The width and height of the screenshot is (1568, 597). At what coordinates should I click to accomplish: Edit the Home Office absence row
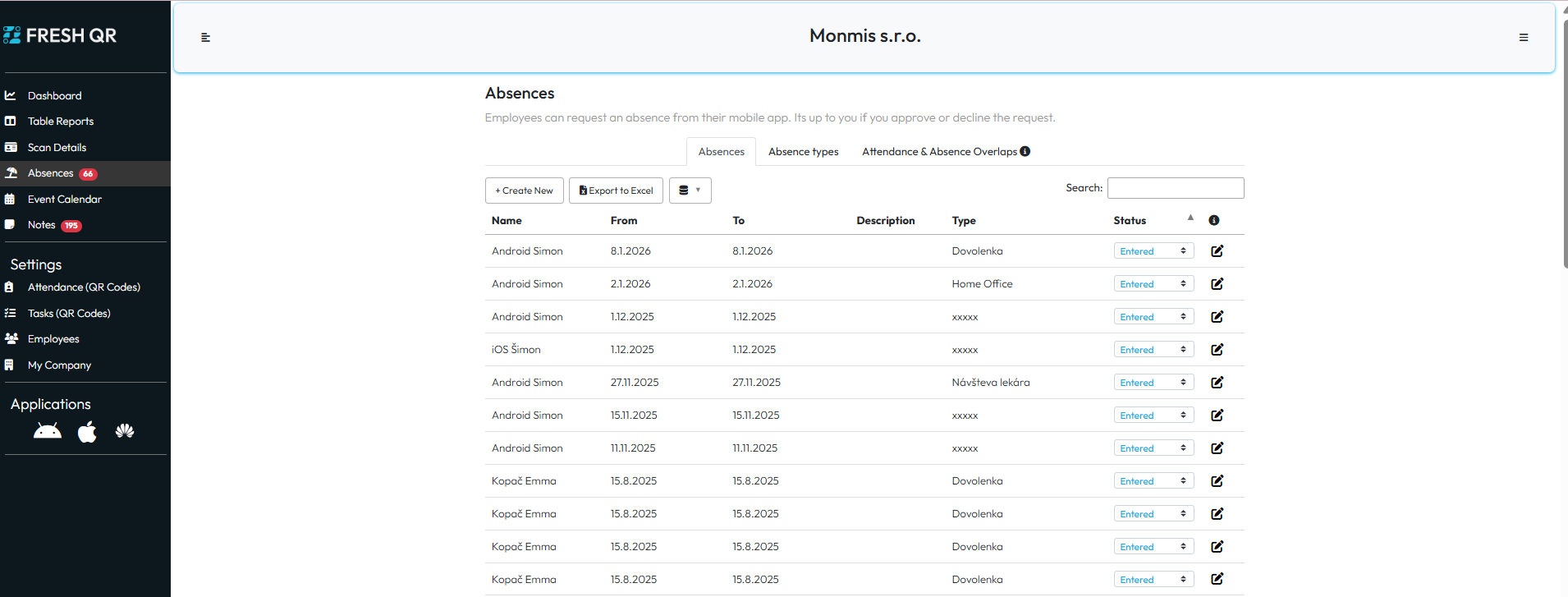coord(1217,284)
